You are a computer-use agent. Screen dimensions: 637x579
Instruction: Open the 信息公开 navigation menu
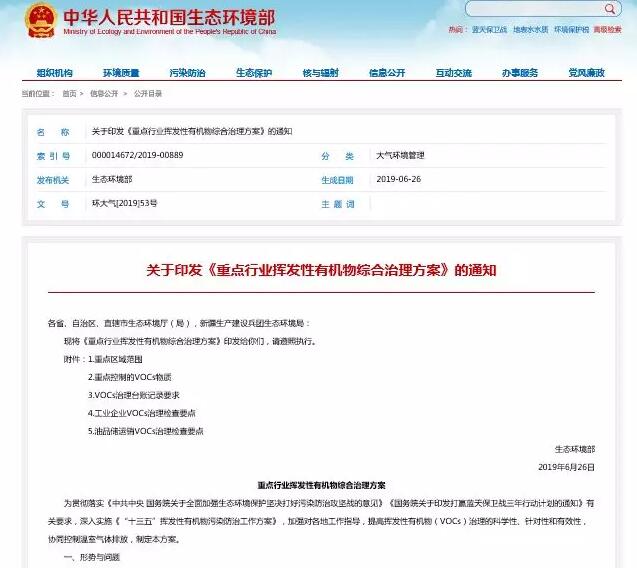(387, 73)
